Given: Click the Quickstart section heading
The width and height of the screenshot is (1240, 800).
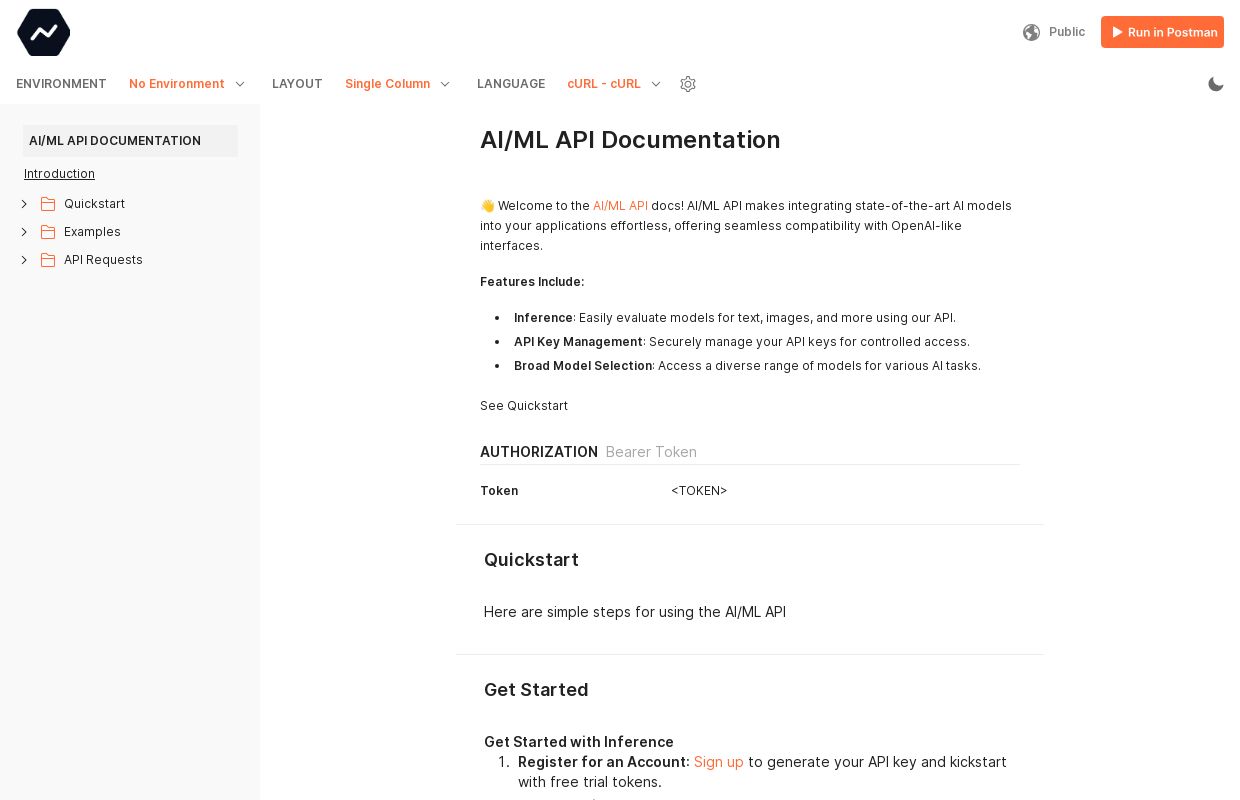Looking at the screenshot, I should pos(531,560).
